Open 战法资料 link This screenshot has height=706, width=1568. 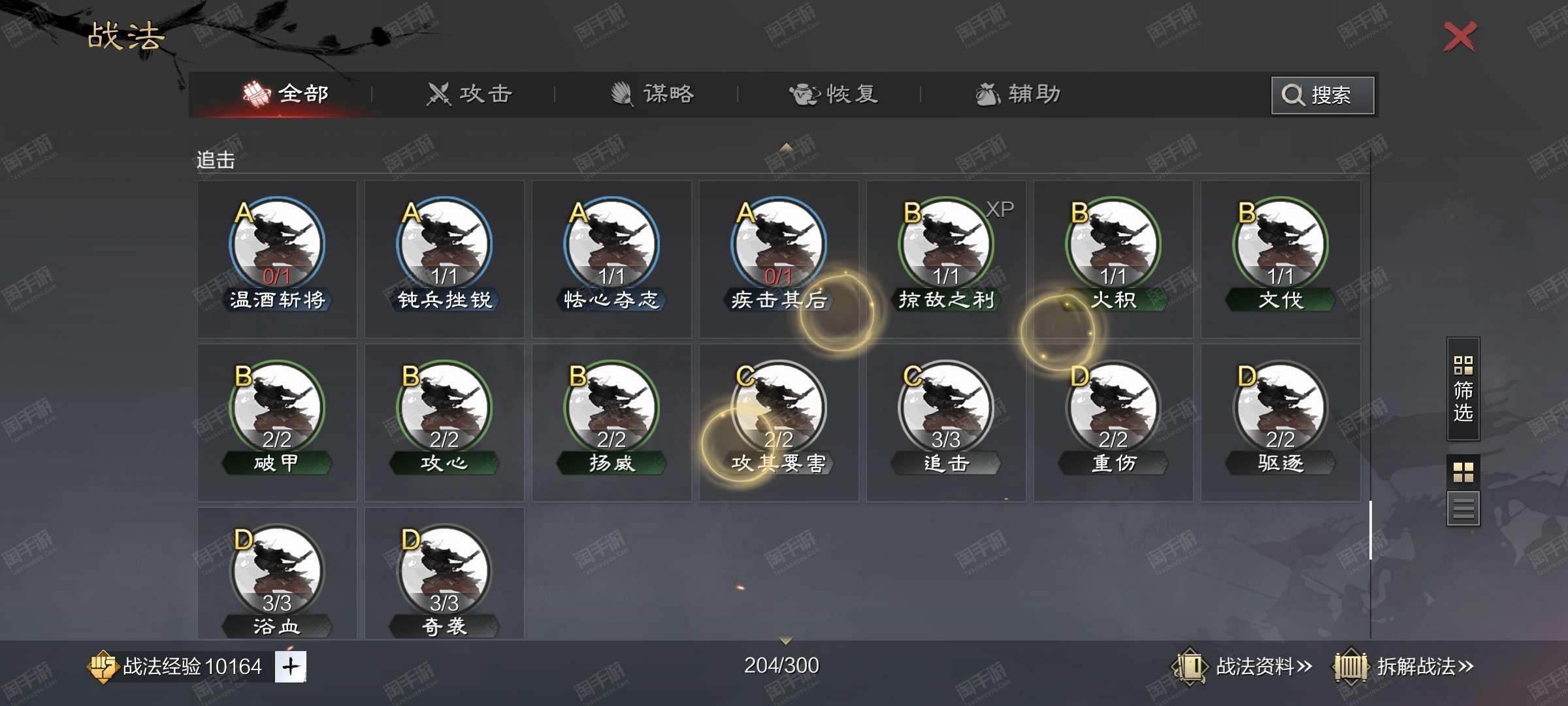[1242, 667]
